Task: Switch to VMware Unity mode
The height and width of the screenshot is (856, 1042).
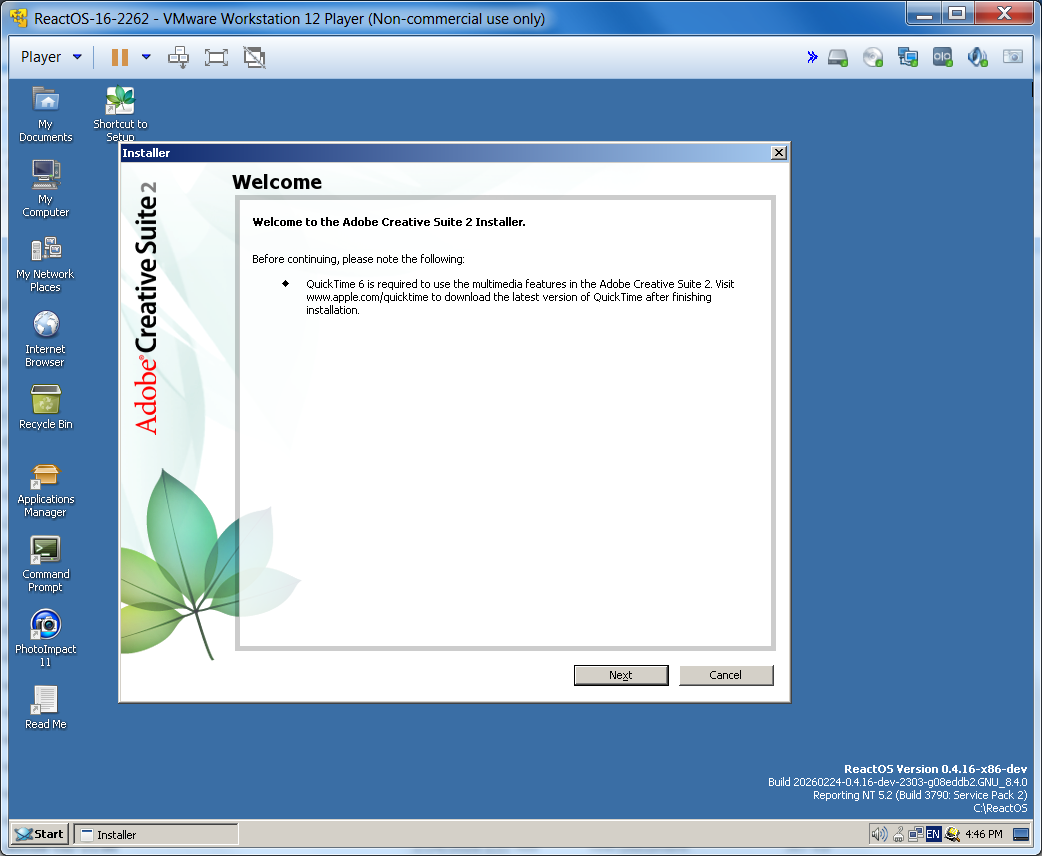Action: coord(255,57)
